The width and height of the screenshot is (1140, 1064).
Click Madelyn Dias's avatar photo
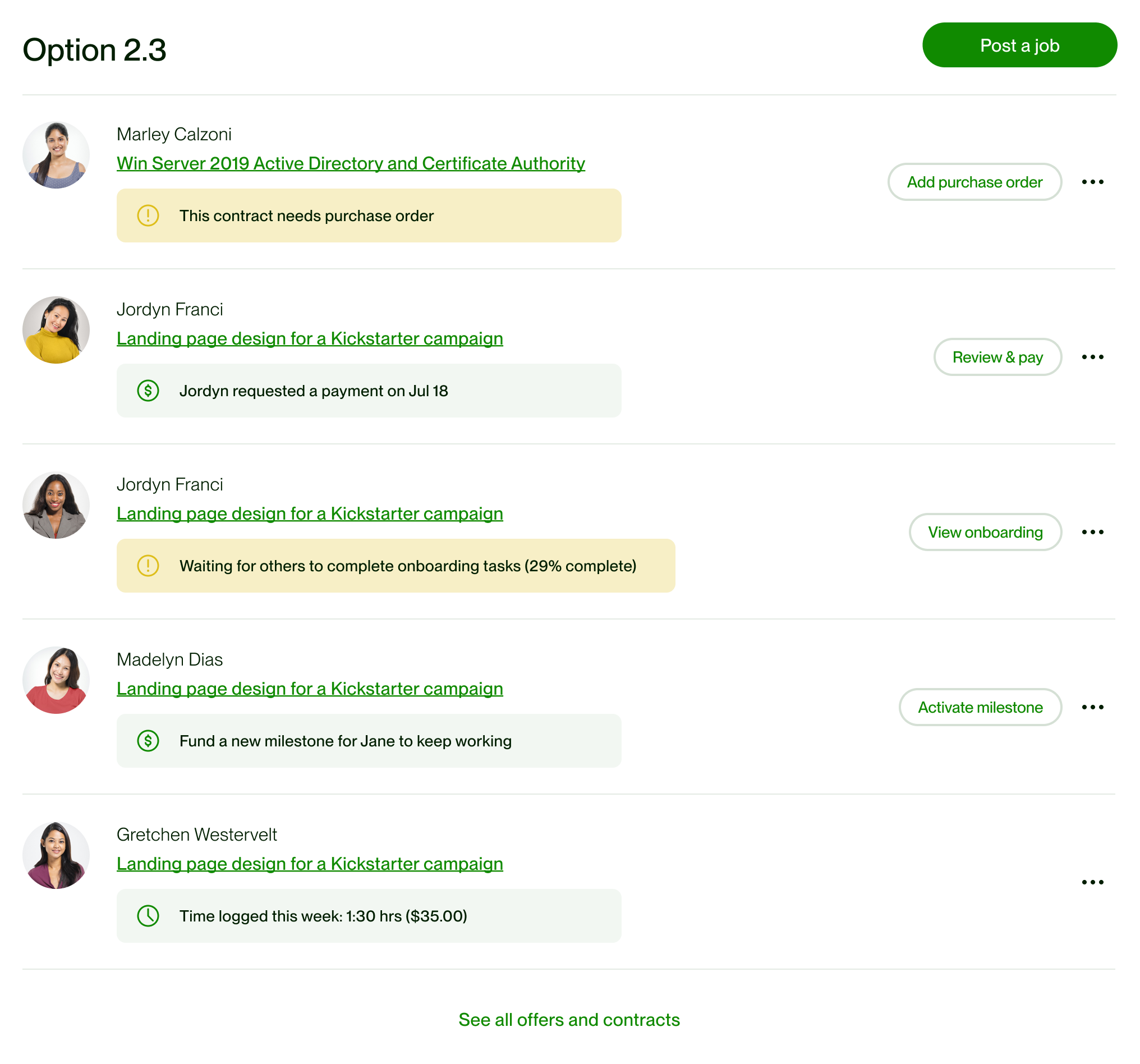pyautogui.click(x=56, y=680)
